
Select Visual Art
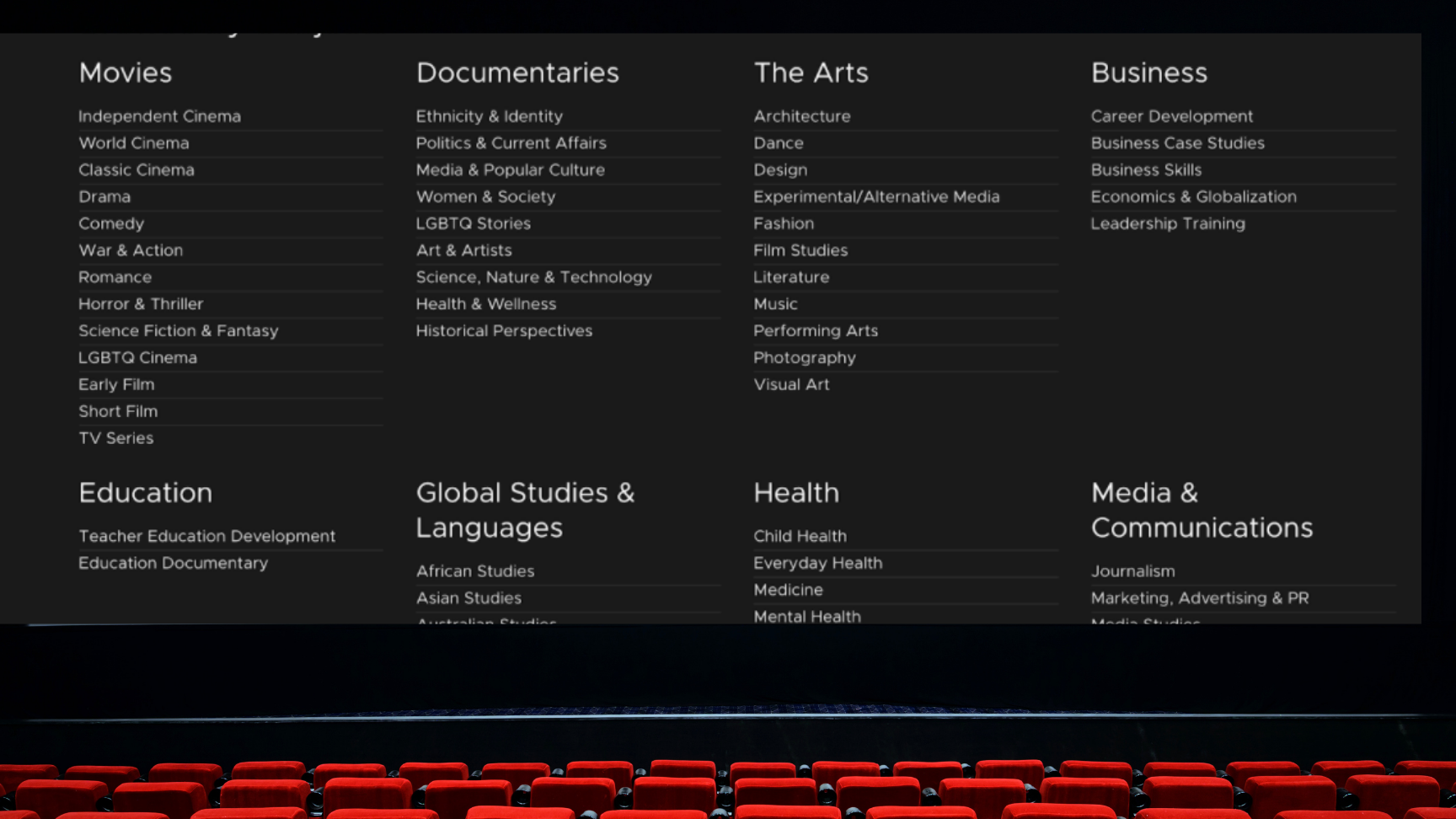point(791,385)
